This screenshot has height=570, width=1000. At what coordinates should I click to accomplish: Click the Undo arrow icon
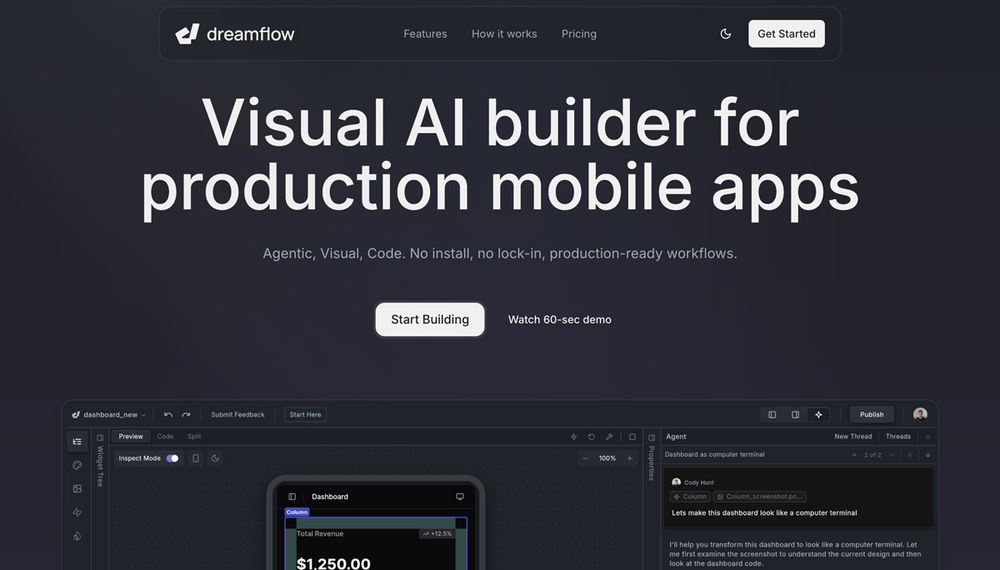coord(168,414)
